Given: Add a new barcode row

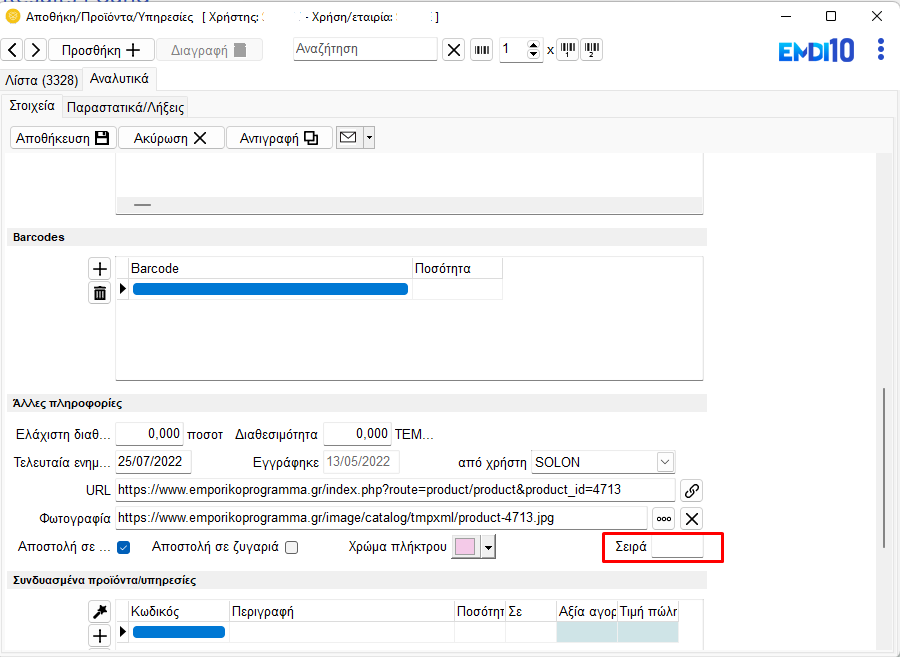Looking at the screenshot, I should pyautogui.click(x=99, y=269).
